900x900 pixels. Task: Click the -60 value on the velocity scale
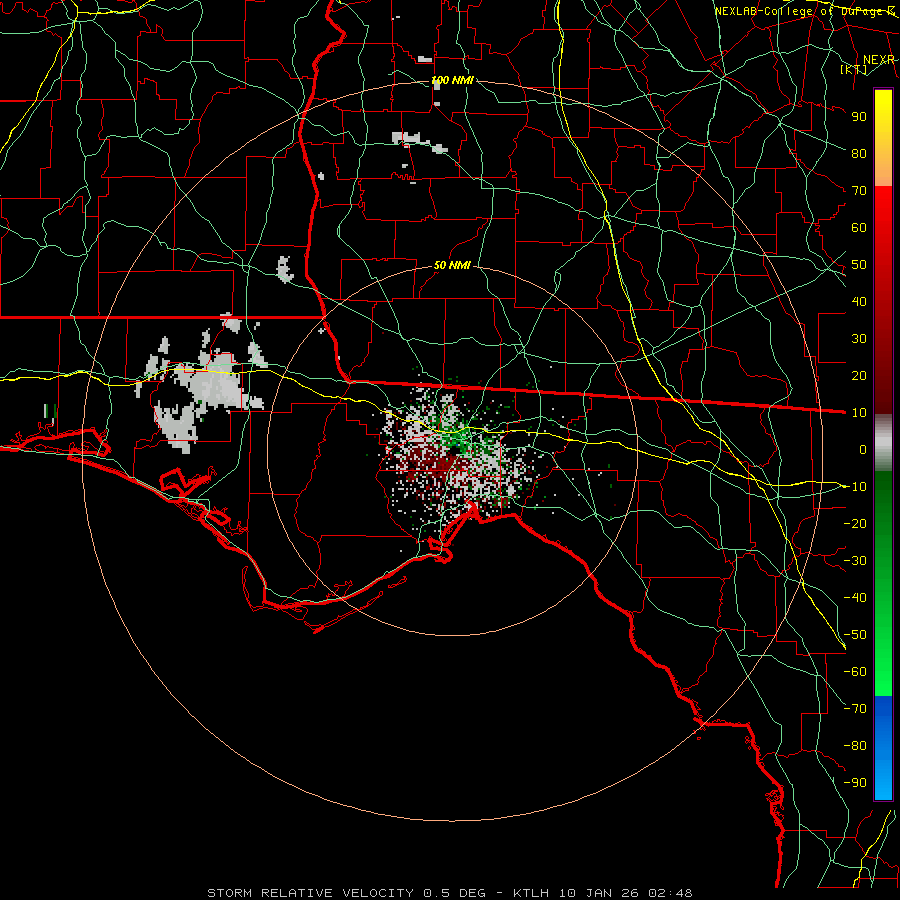tap(855, 672)
